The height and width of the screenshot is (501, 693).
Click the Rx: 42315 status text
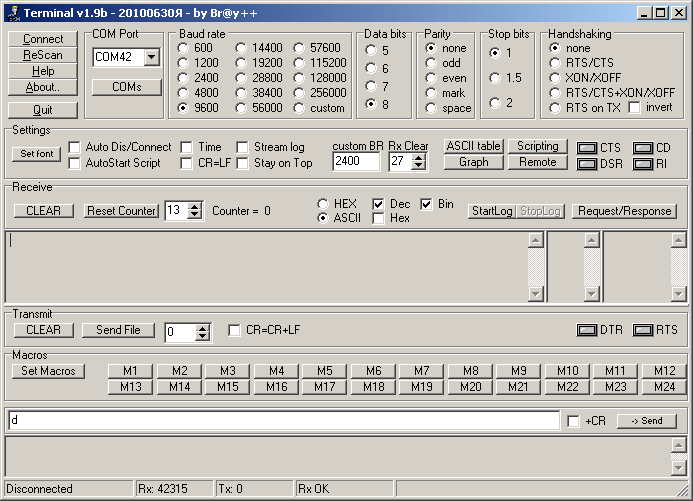point(163,489)
